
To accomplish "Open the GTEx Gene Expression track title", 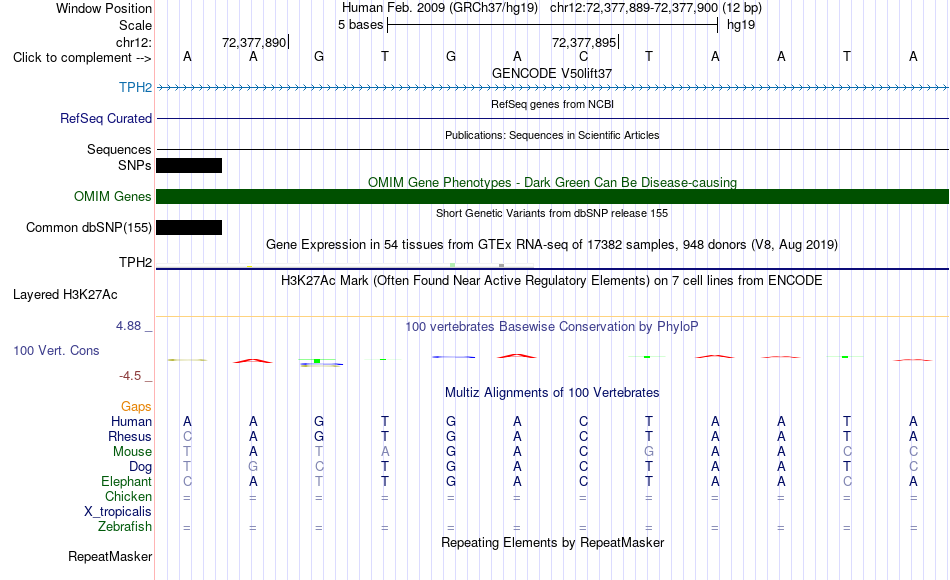I will [x=552, y=244].
